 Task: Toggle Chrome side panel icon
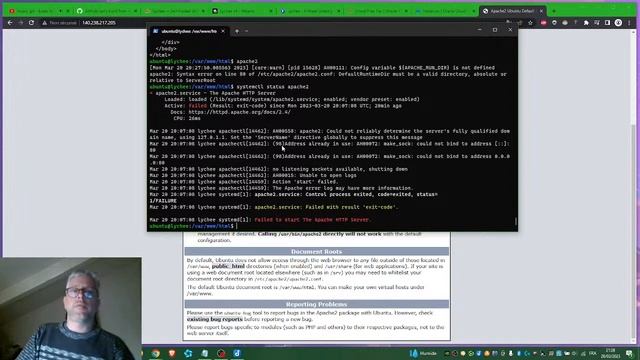coord(607,23)
